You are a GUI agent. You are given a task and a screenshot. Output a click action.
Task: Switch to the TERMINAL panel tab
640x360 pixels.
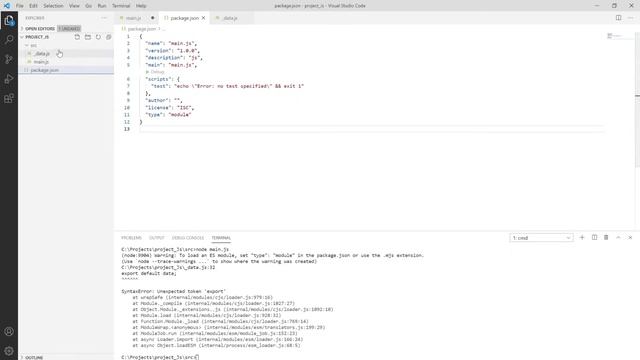point(221,238)
